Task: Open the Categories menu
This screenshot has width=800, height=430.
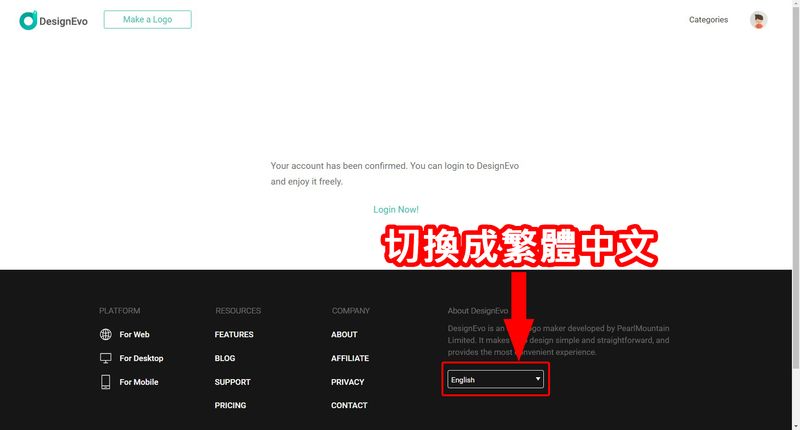Action: [x=708, y=20]
